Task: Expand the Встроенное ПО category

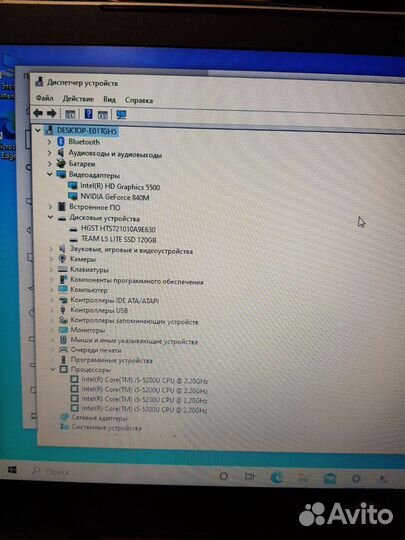Action: 50,206
